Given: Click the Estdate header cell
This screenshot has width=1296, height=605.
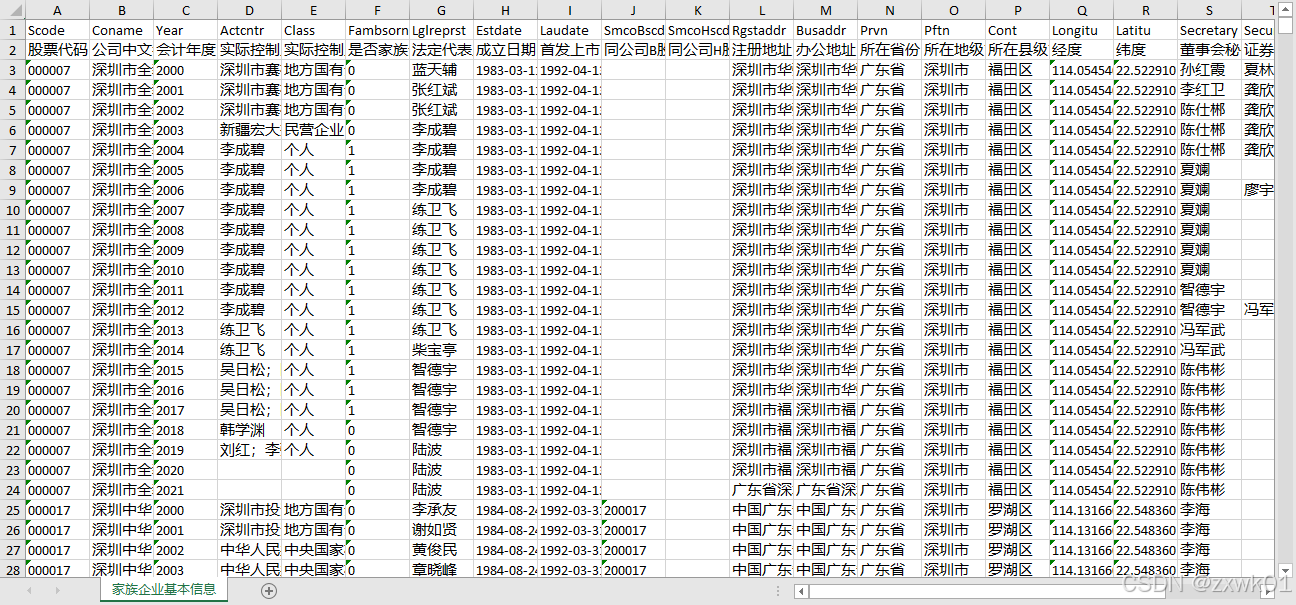Looking at the screenshot, I should (505, 30).
